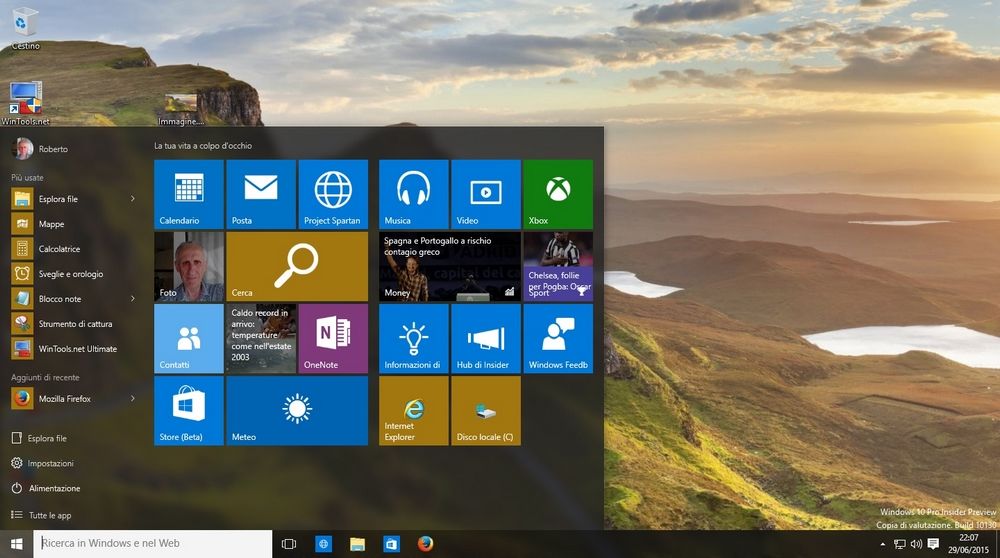Open the volume control in system tray
Viewport: 1000px width, 558px height.
(916, 544)
